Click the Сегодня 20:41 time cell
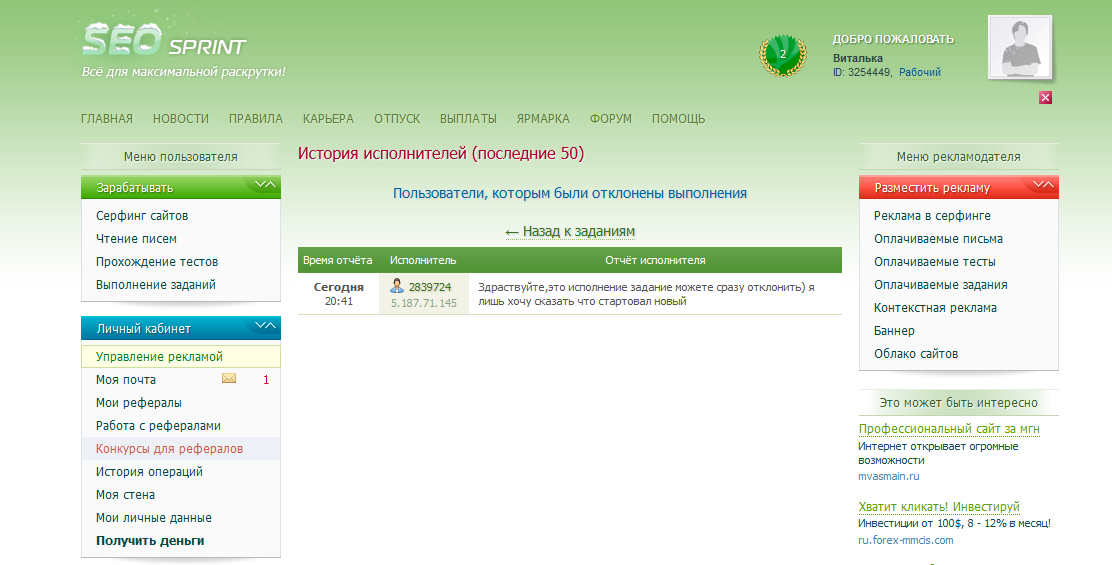Screen dimensions: 1112x565 [x=338, y=293]
